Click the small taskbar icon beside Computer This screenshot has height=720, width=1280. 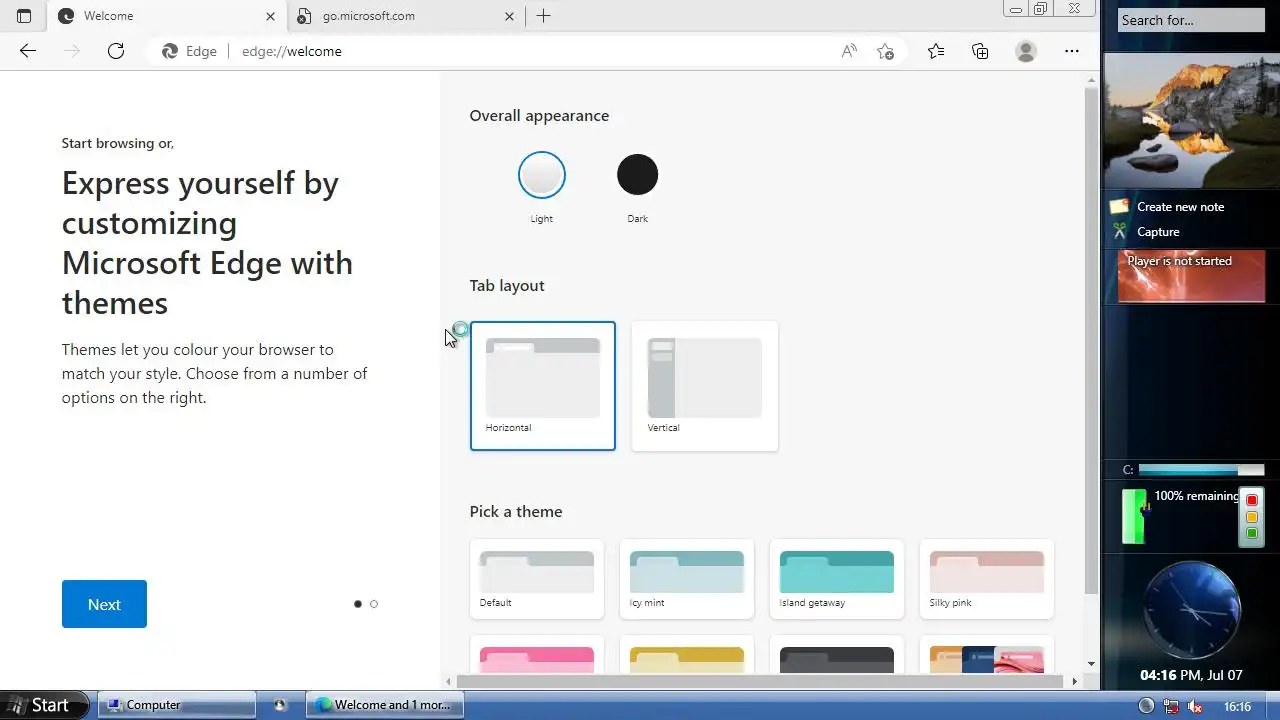pyautogui.click(x=280, y=705)
